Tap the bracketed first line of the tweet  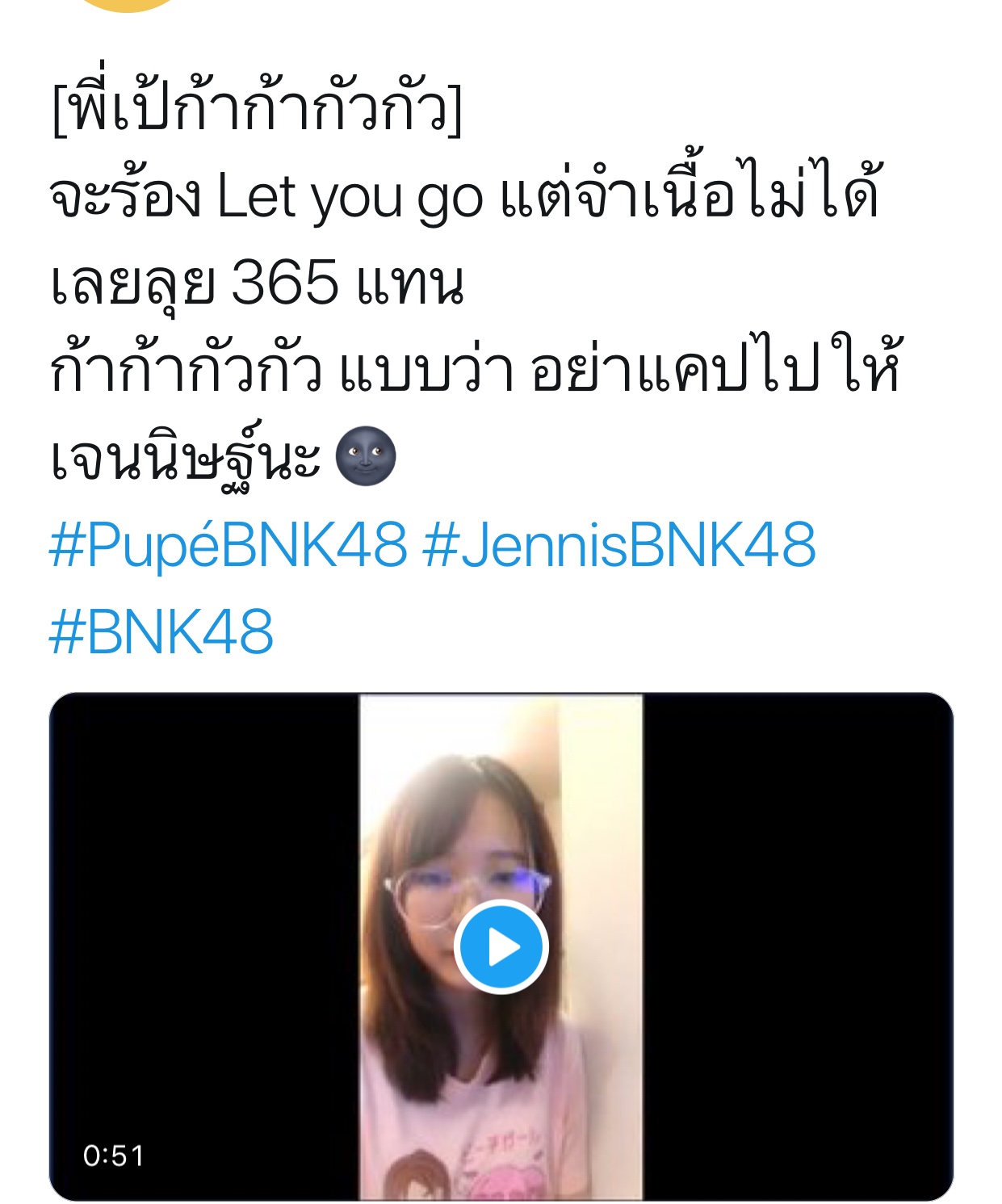point(258,109)
